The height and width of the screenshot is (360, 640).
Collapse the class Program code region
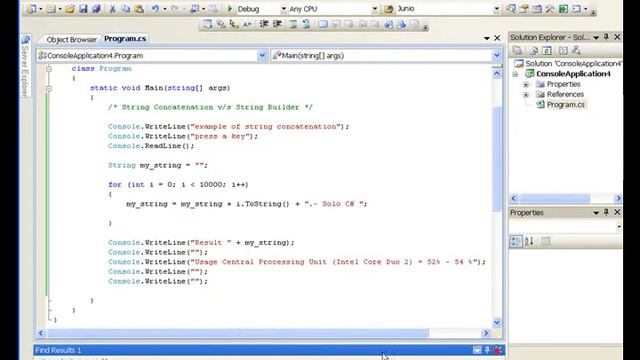pos(49,69)
